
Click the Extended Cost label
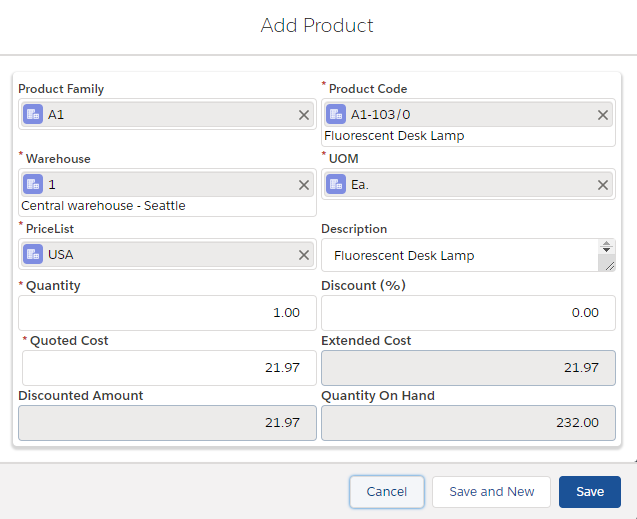366,341
